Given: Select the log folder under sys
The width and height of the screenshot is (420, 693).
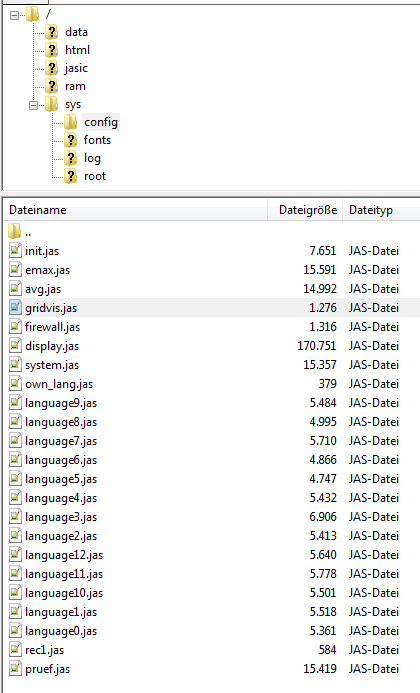Looking at the screenshot, I should [x=92, y=158].
